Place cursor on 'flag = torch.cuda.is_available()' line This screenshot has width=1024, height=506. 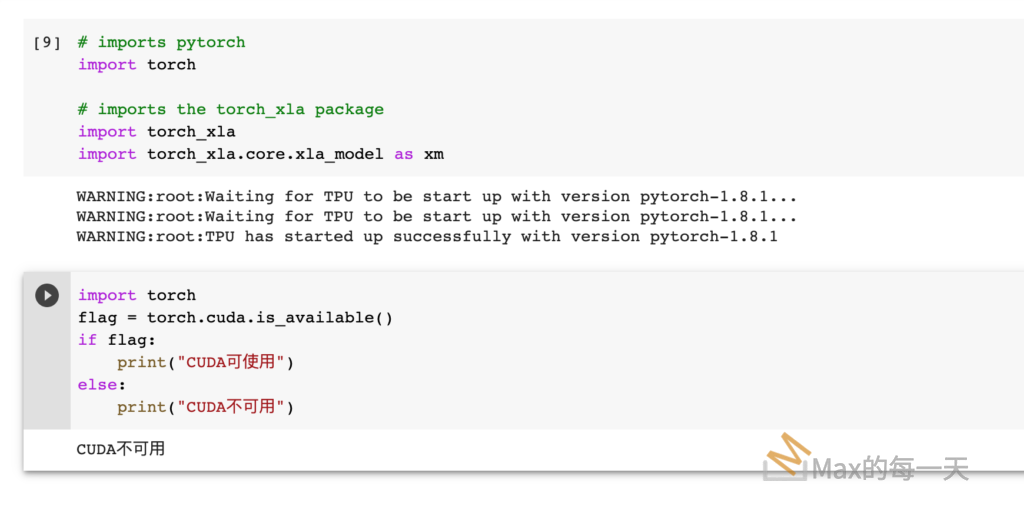235,318
